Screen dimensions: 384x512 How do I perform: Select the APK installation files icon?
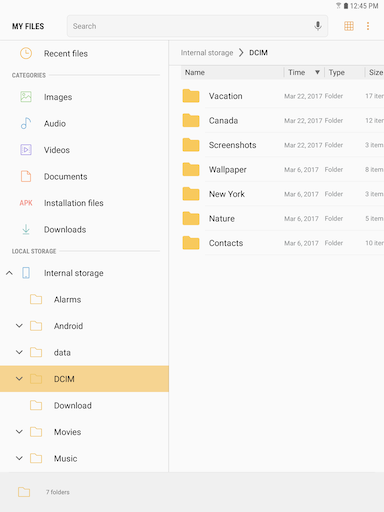click(26, 203)
